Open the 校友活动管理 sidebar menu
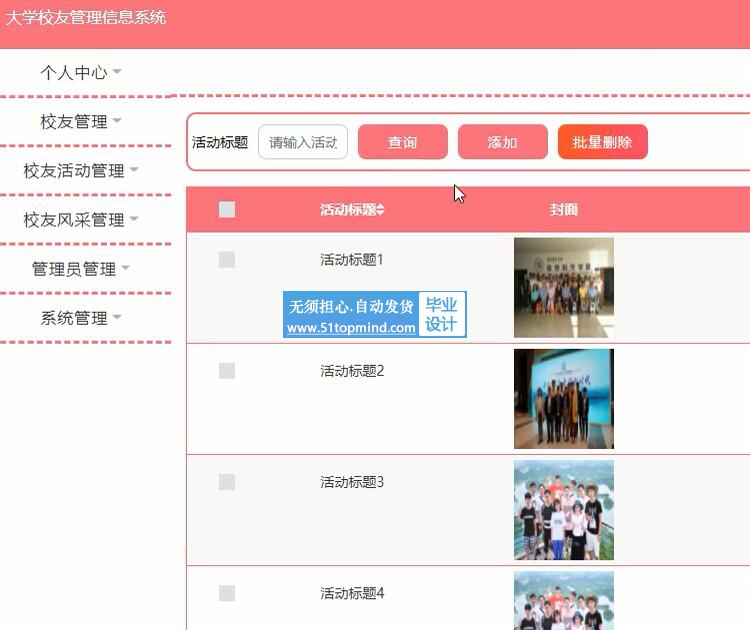 pos(81,171)
